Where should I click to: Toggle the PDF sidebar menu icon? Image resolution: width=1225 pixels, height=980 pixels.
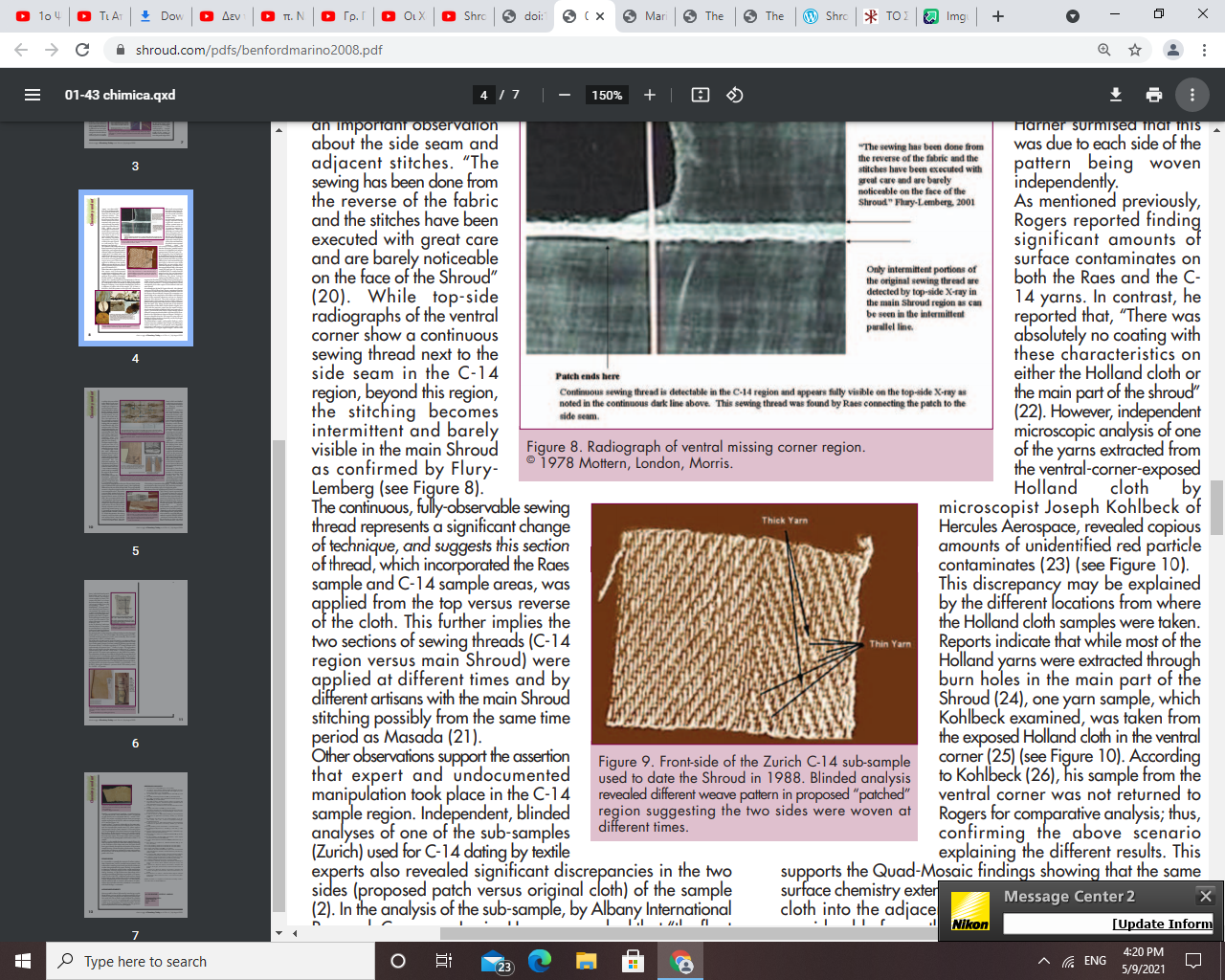33,95
